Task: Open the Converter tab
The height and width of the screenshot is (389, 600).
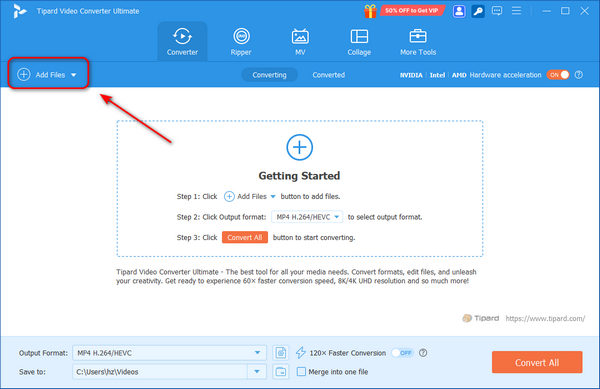Action: pos(182,41)
